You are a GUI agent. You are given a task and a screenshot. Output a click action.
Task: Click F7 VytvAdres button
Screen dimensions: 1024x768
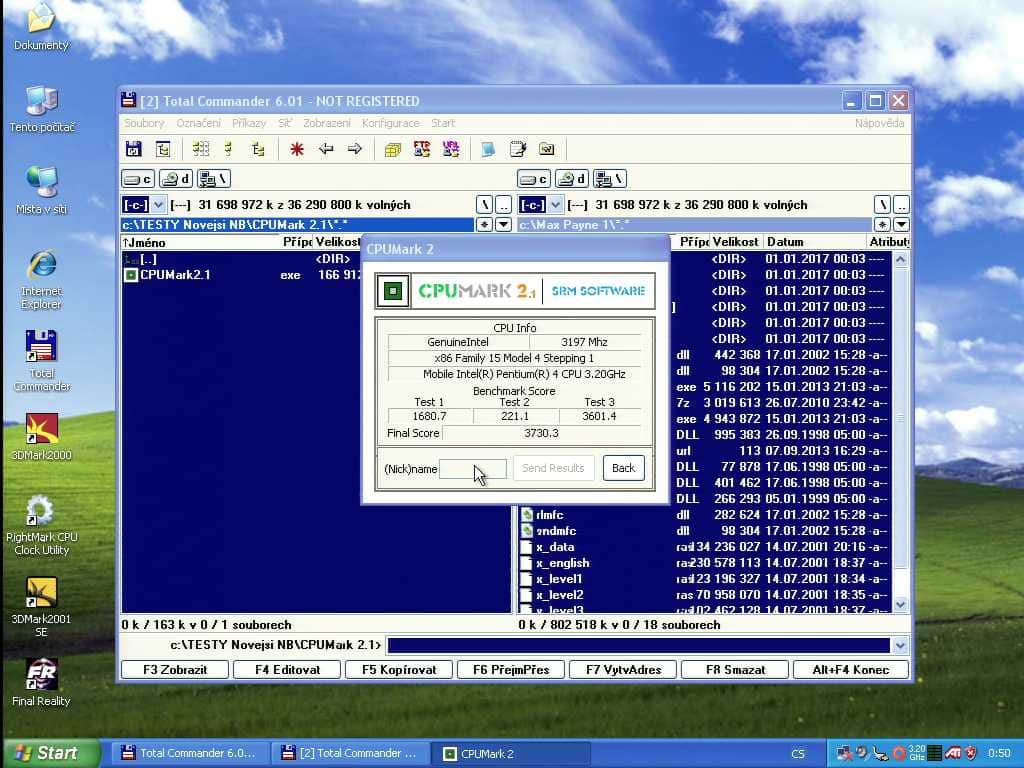tap(624, 669)
